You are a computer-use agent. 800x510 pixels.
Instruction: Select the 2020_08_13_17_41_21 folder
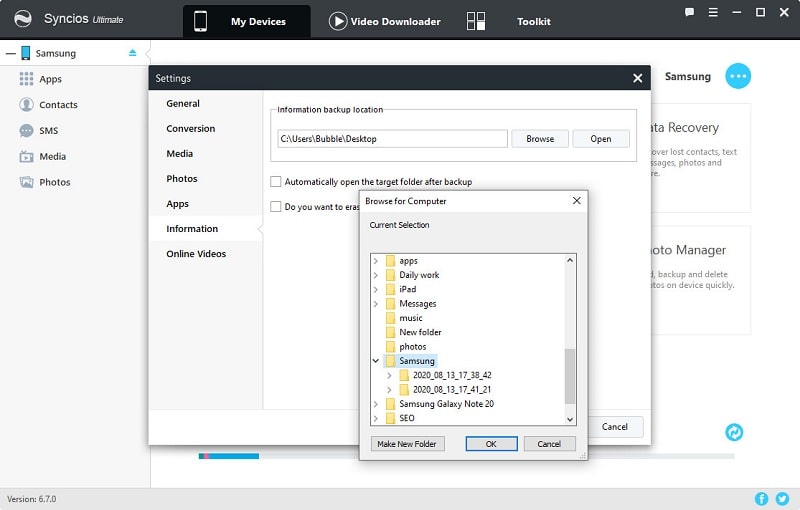tap(452, 389)
